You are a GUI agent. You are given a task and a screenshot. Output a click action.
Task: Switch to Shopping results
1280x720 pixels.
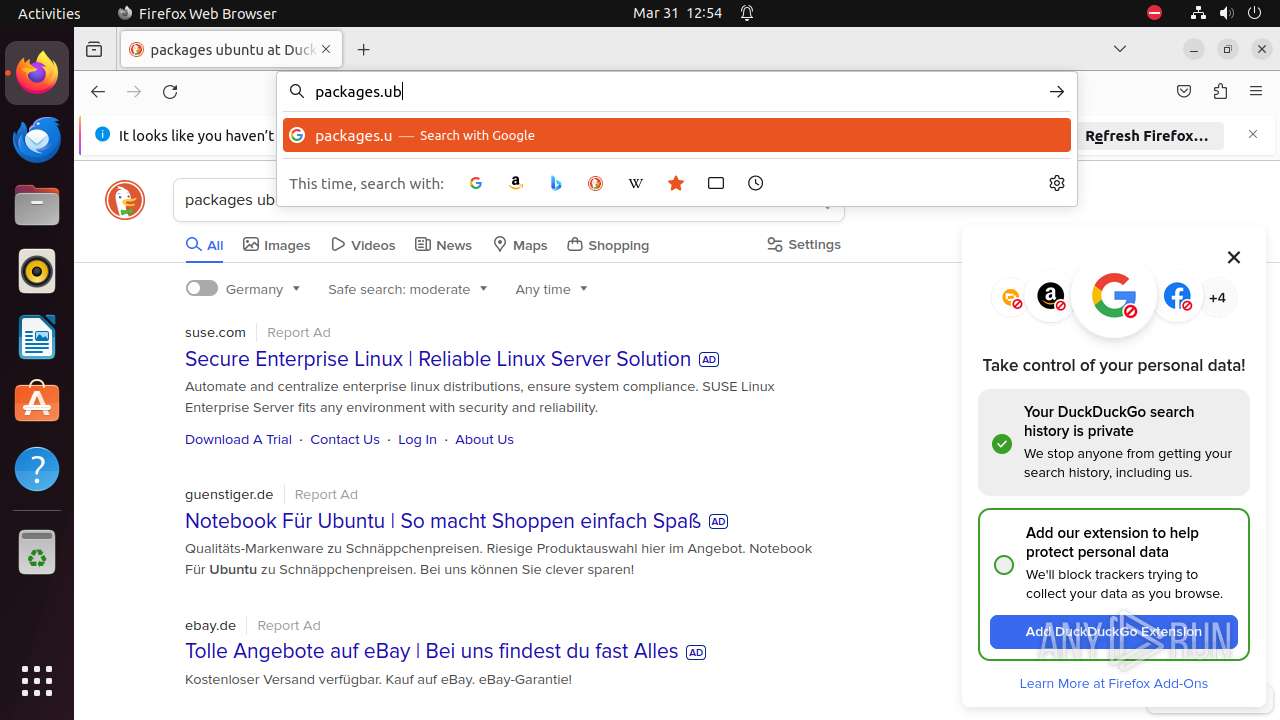coord(608,245)
